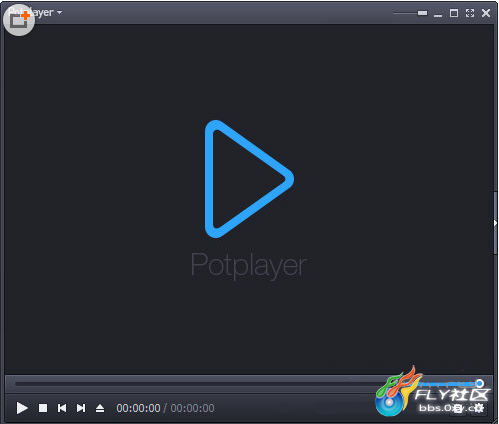
Task: Click the screen capture icon at top-left
Action: click(19, 20)
